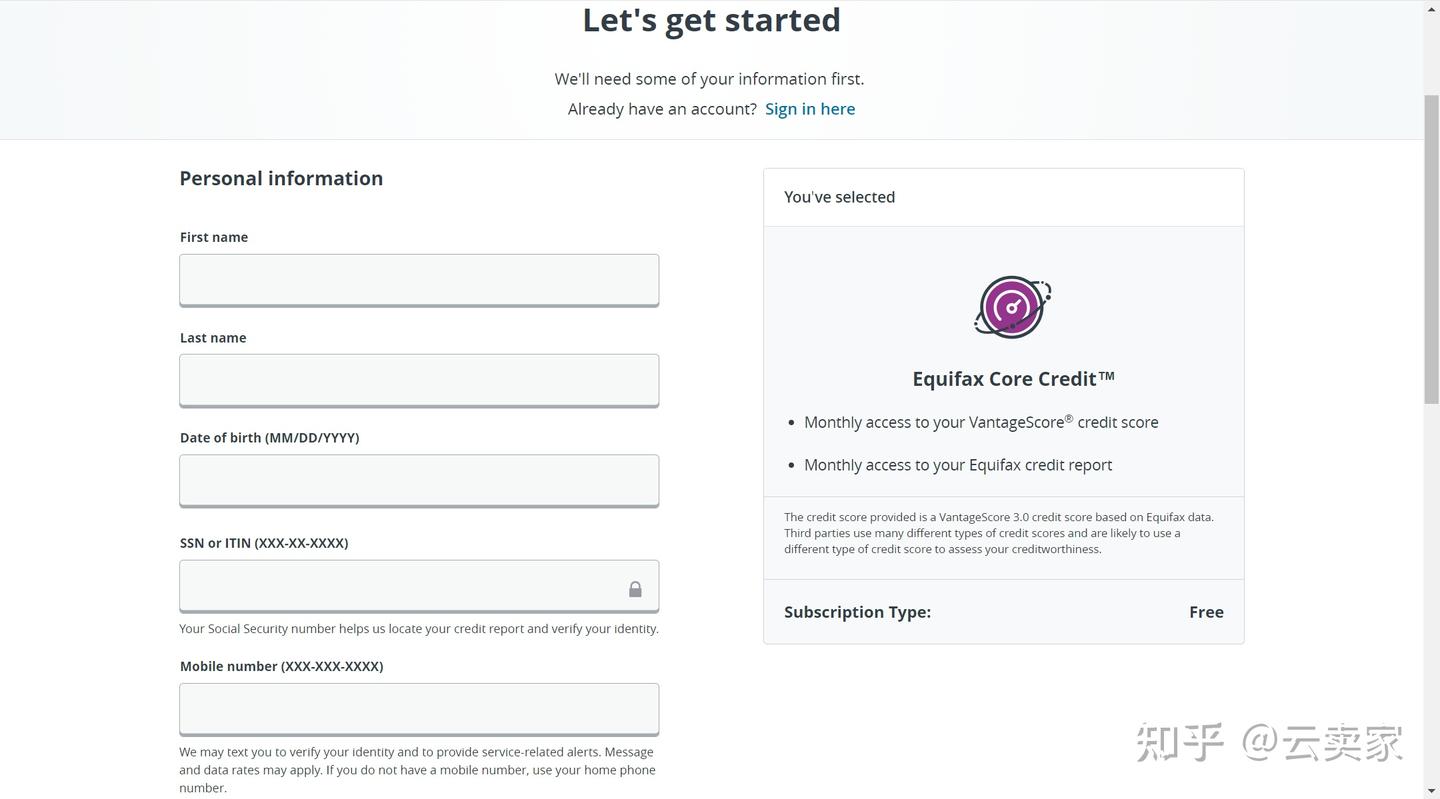Click the scrollbar up arrow
Viewport: 1440px width, 799px height.
(x=1432, y=8)
